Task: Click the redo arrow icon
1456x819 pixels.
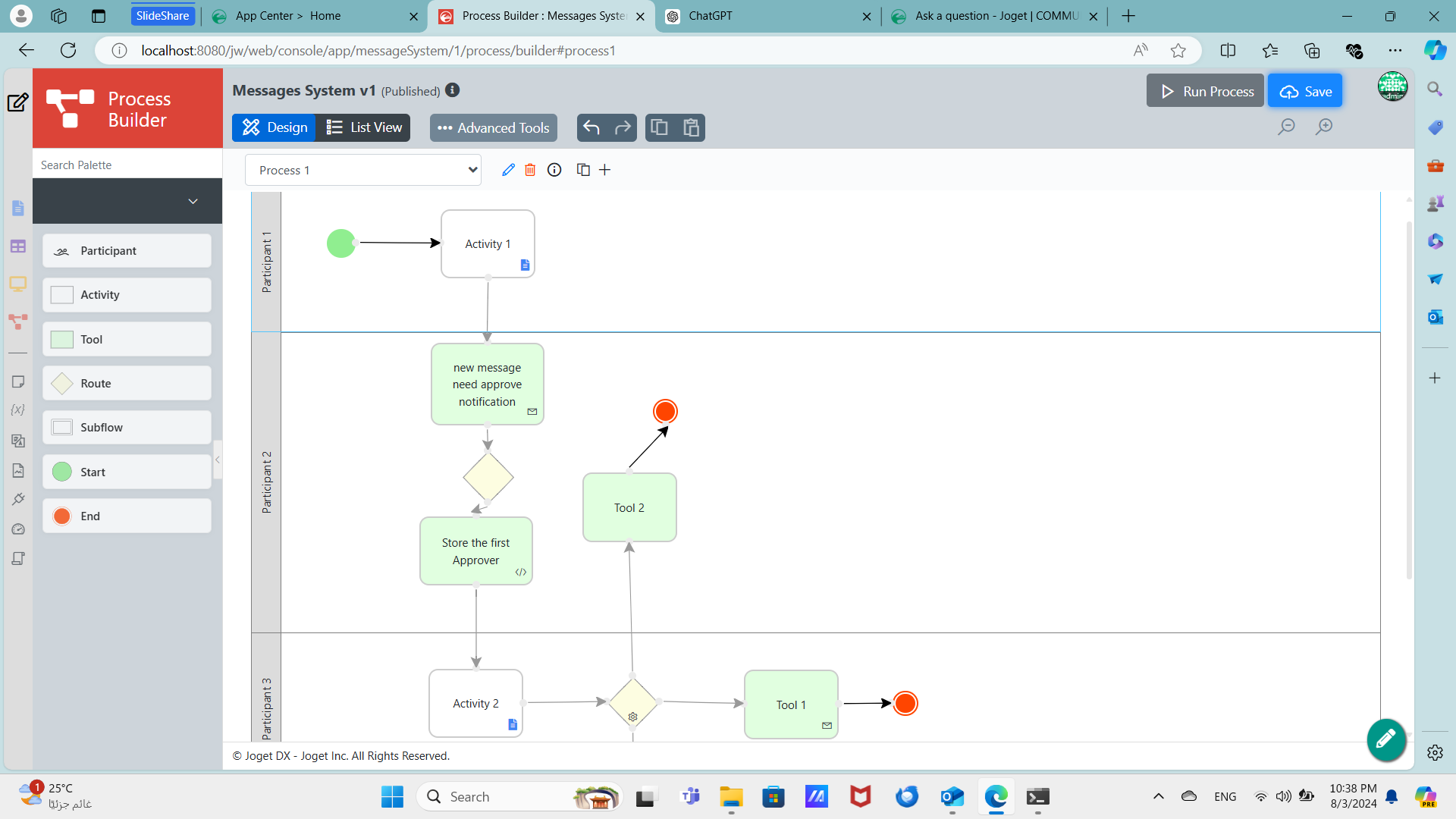Action: [x=623, y=127]
